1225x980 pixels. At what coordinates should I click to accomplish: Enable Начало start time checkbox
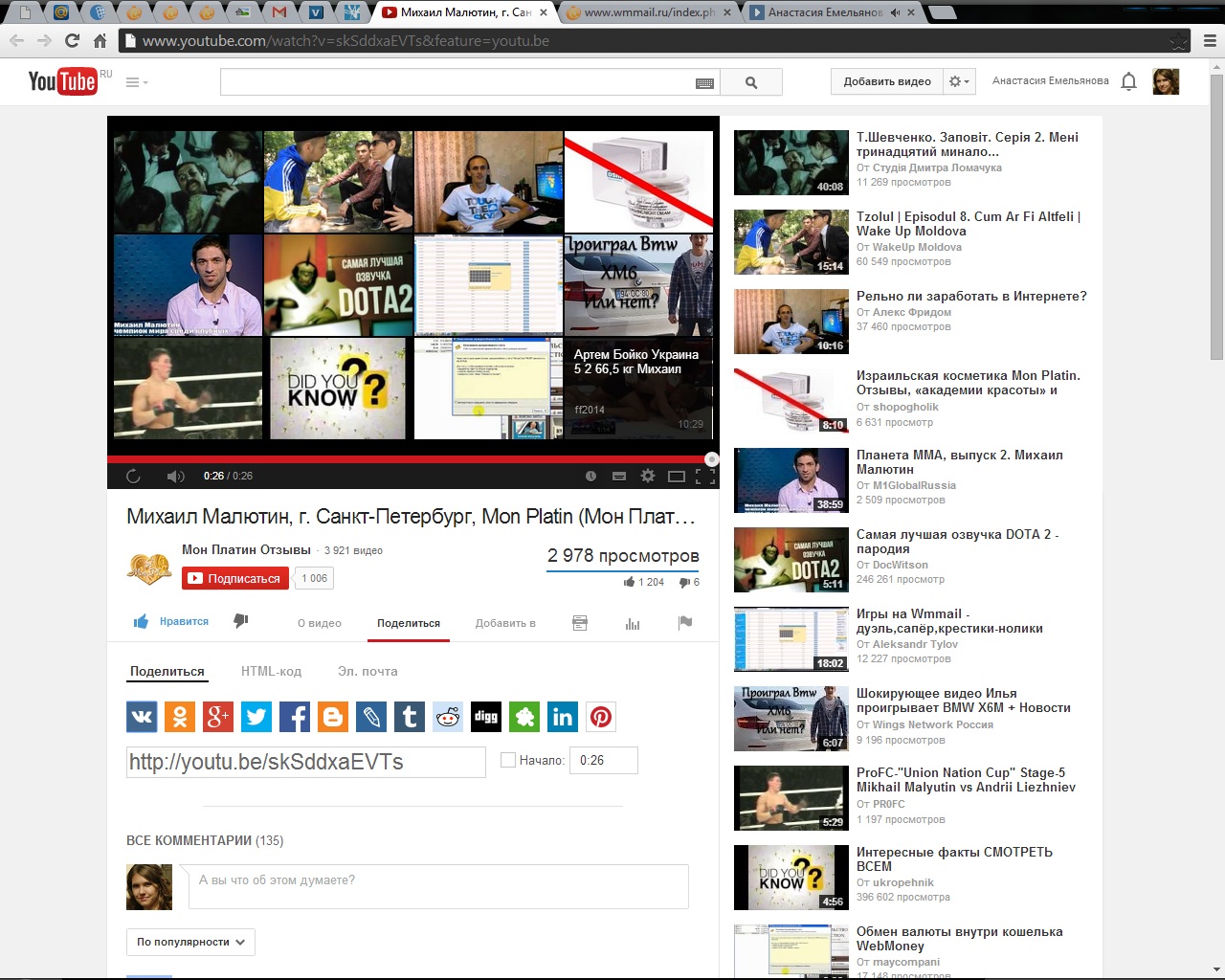[x=508, y=760]
